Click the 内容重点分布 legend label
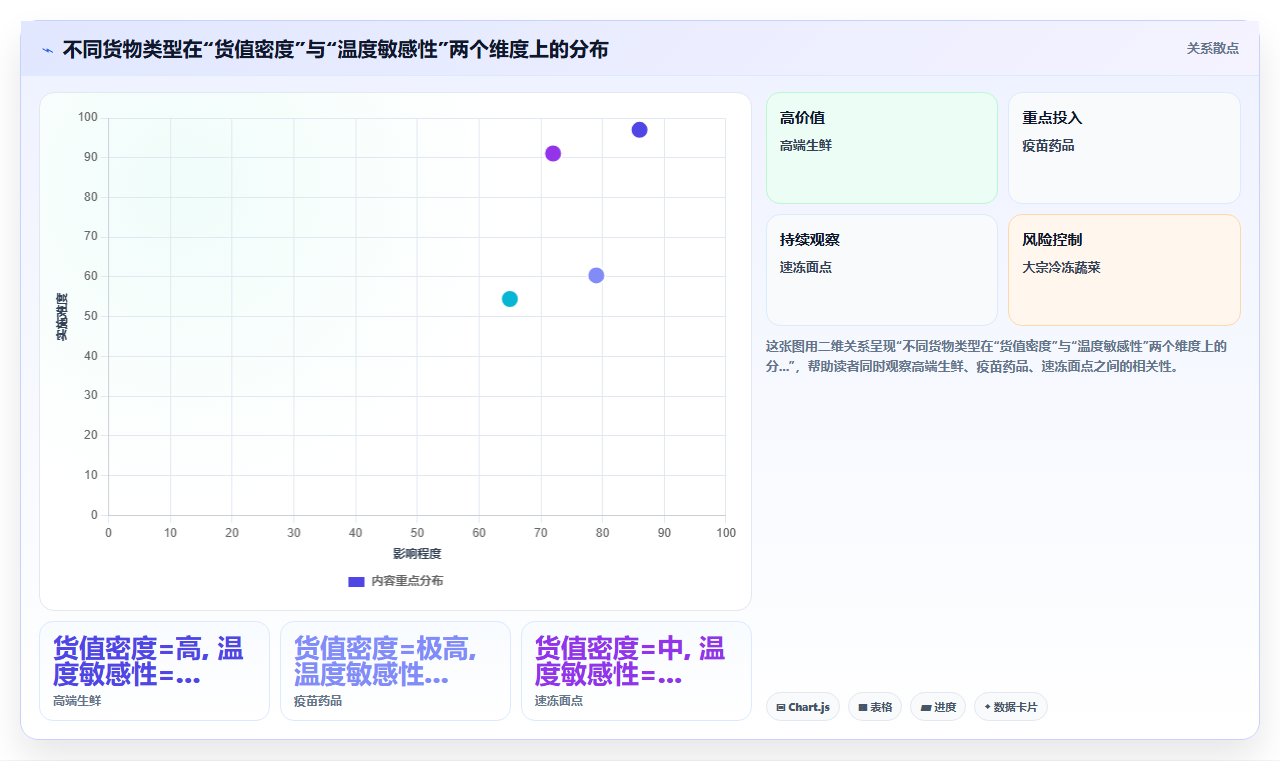The height and width of the screenshot is (761, 1280). 407,581
